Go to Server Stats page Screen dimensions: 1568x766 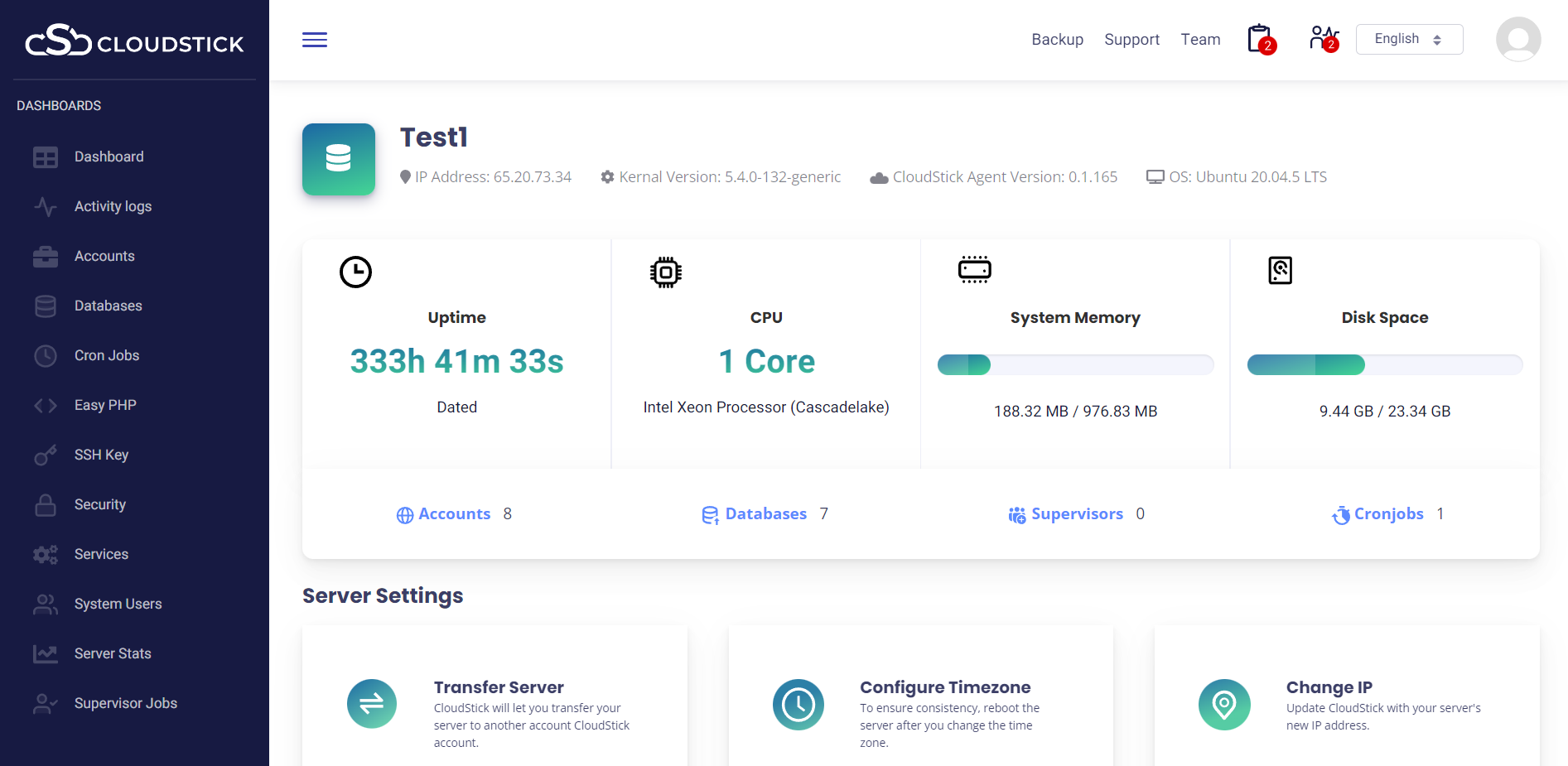(113, 653)
